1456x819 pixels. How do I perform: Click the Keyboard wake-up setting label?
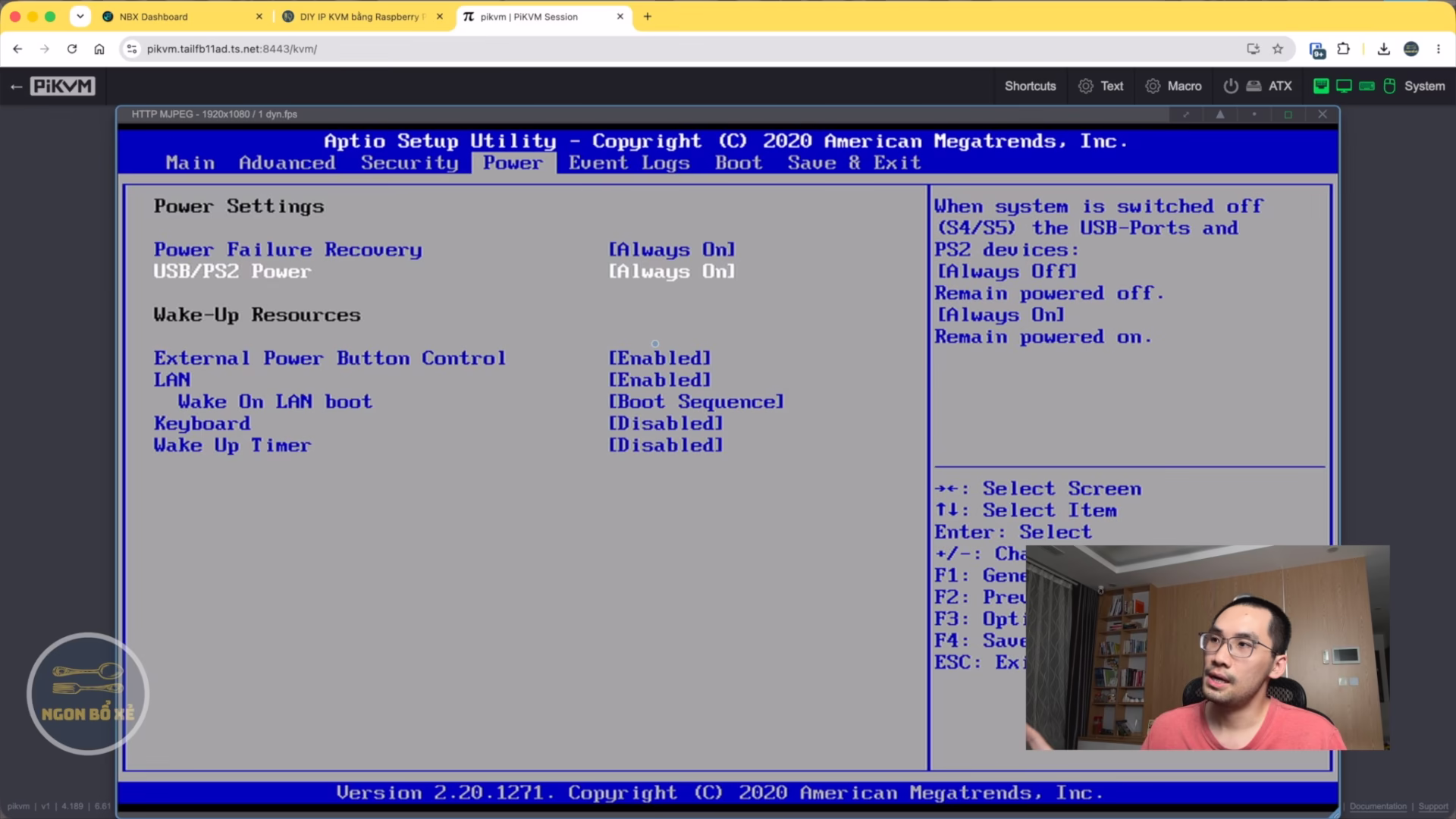[202, 424]
